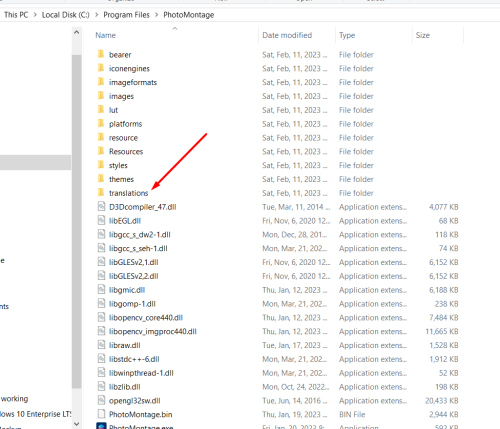Click the imageformats folder icon
Screen dimensions: 500x429
101,82
